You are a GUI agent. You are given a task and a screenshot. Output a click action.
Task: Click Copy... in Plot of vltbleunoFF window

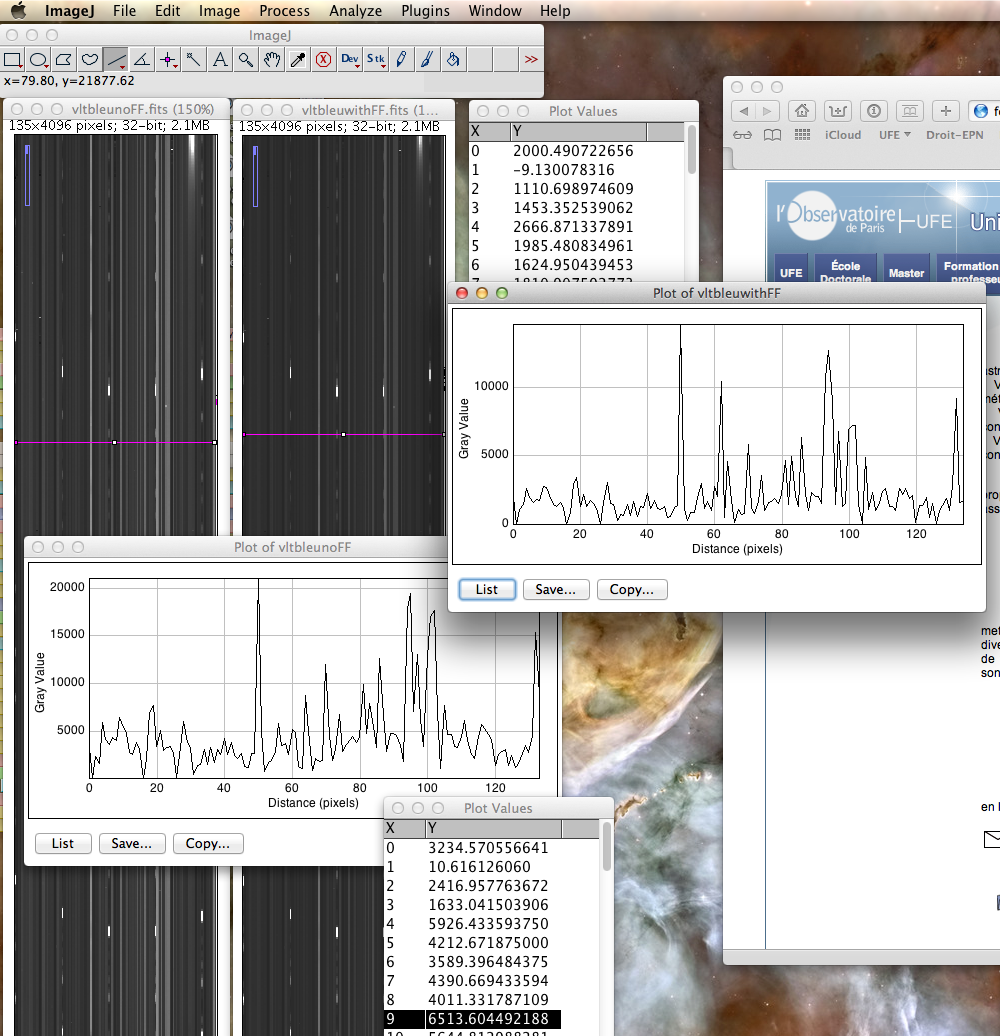coord(208,843)
